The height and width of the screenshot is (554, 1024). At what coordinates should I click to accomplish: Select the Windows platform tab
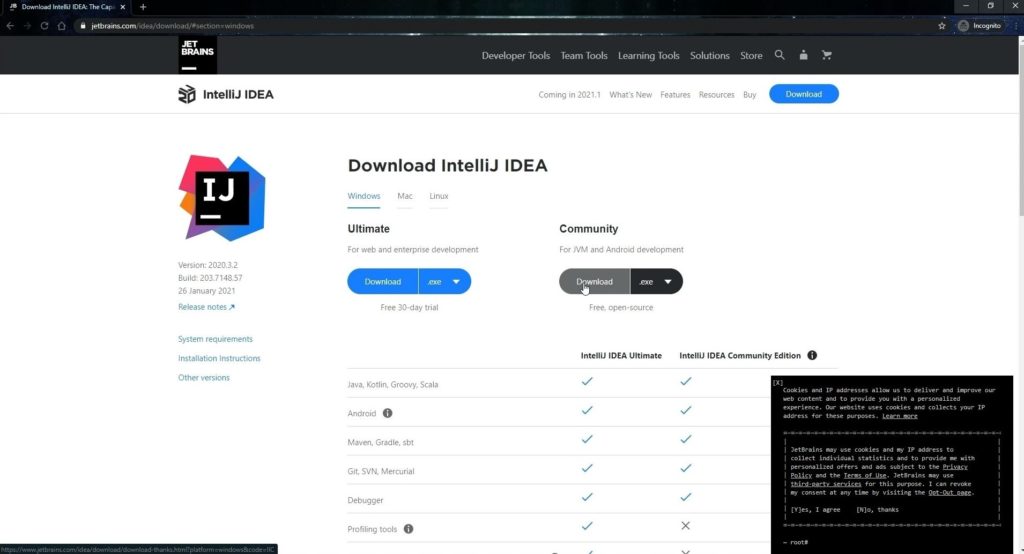click(364, 196)
